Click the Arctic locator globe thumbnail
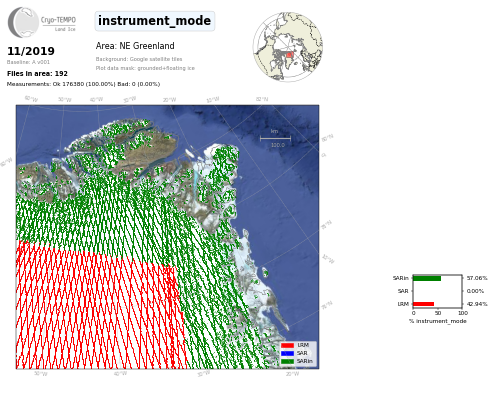Image resolution: width=492 pixels, height=410 pixels. point(288,47)
